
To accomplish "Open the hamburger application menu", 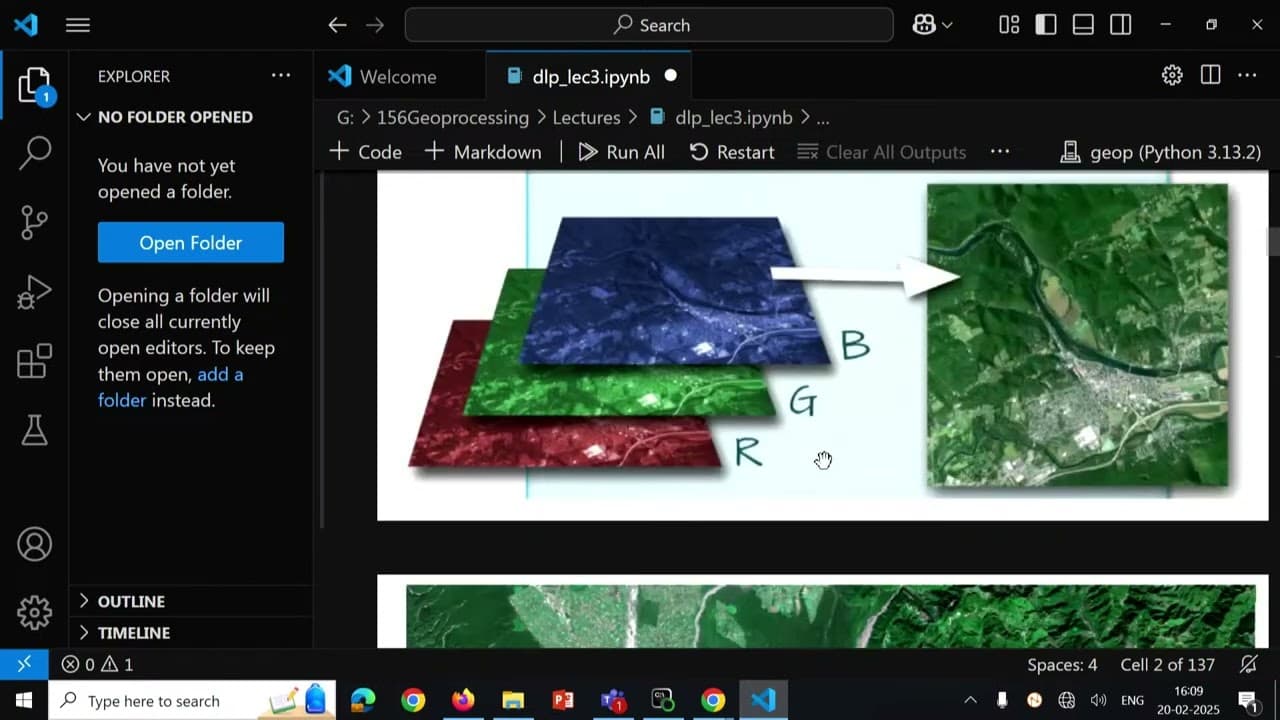I will [78, 25].
